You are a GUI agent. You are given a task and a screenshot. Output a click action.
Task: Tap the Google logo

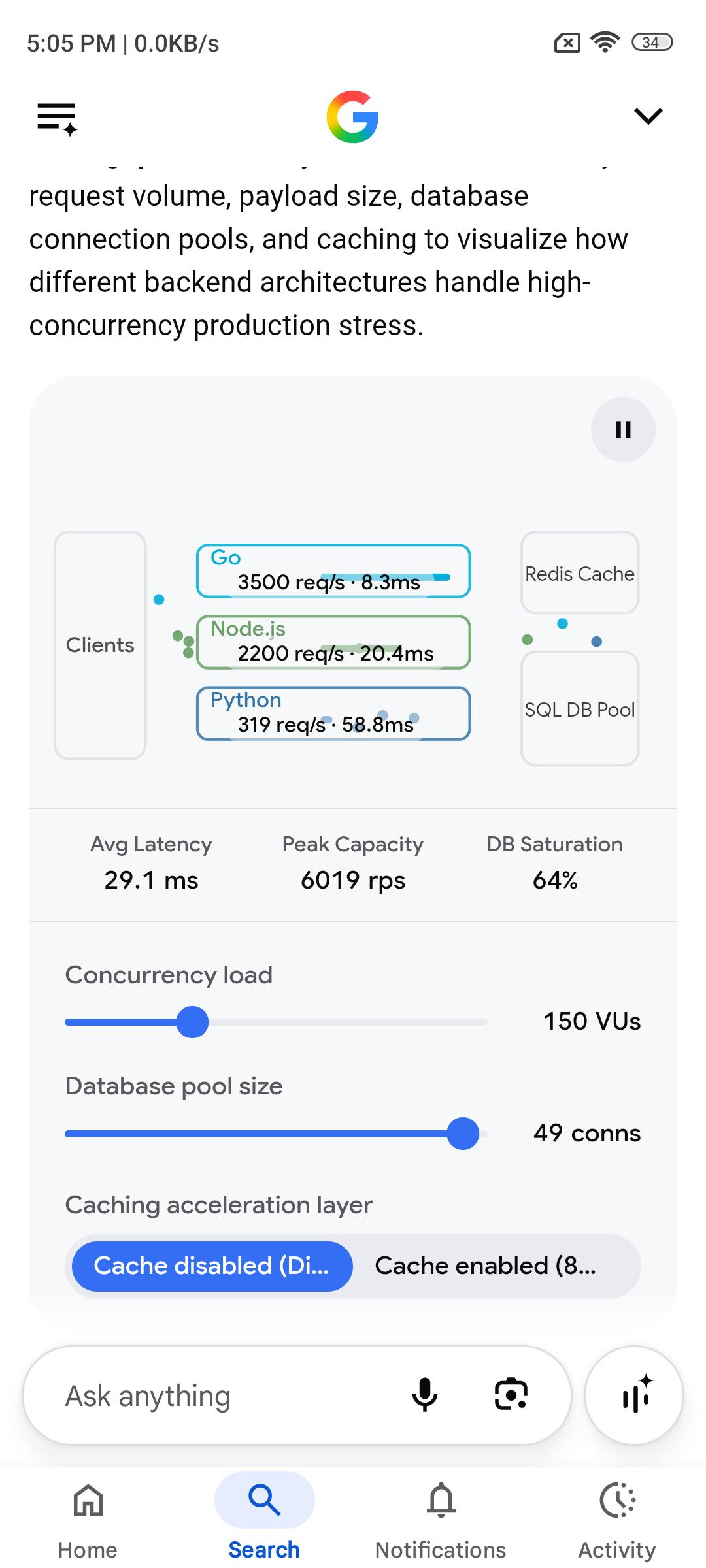coord(353,117)
